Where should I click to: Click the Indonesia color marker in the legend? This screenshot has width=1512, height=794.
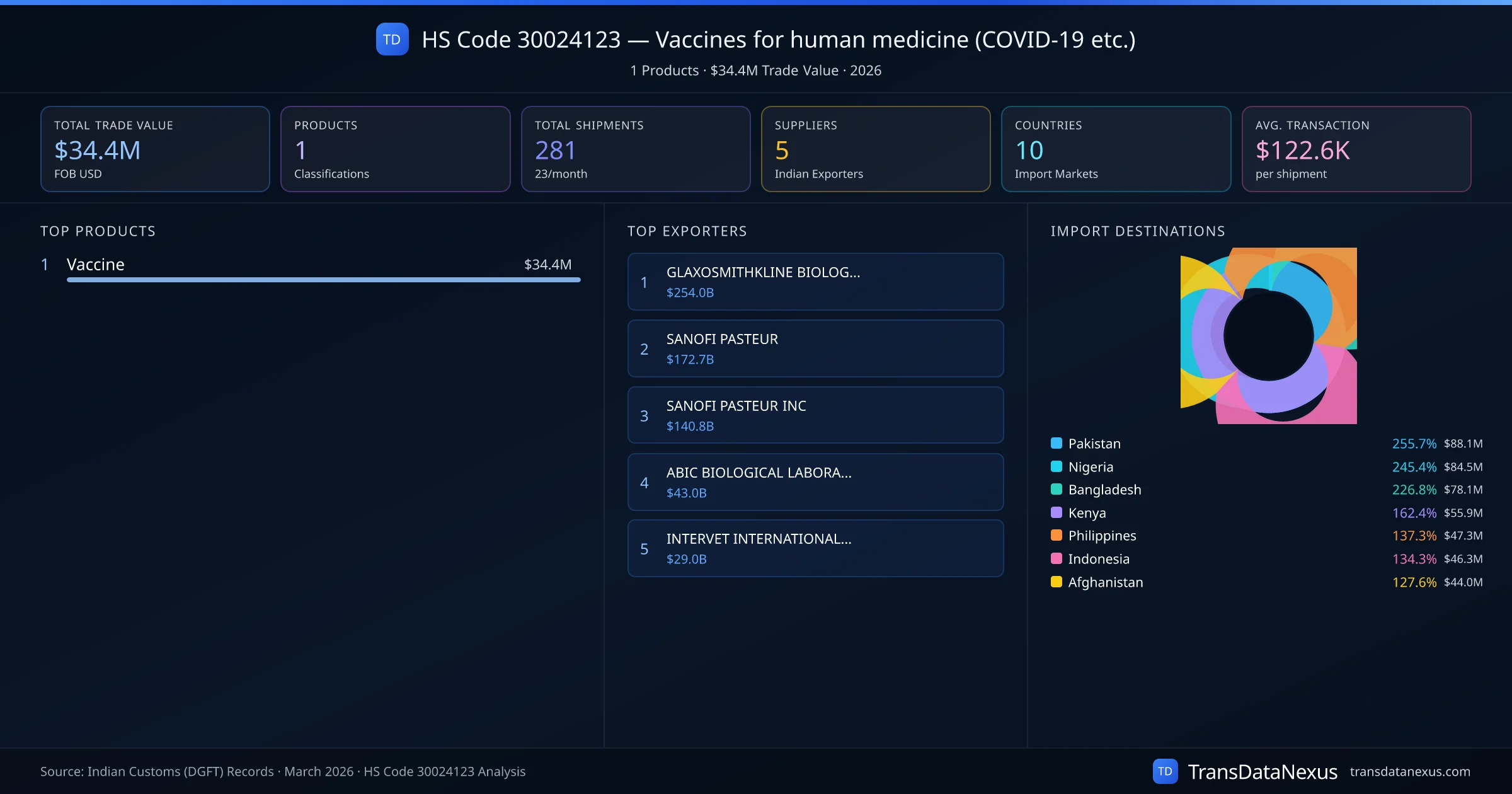tap(1056, 559)
